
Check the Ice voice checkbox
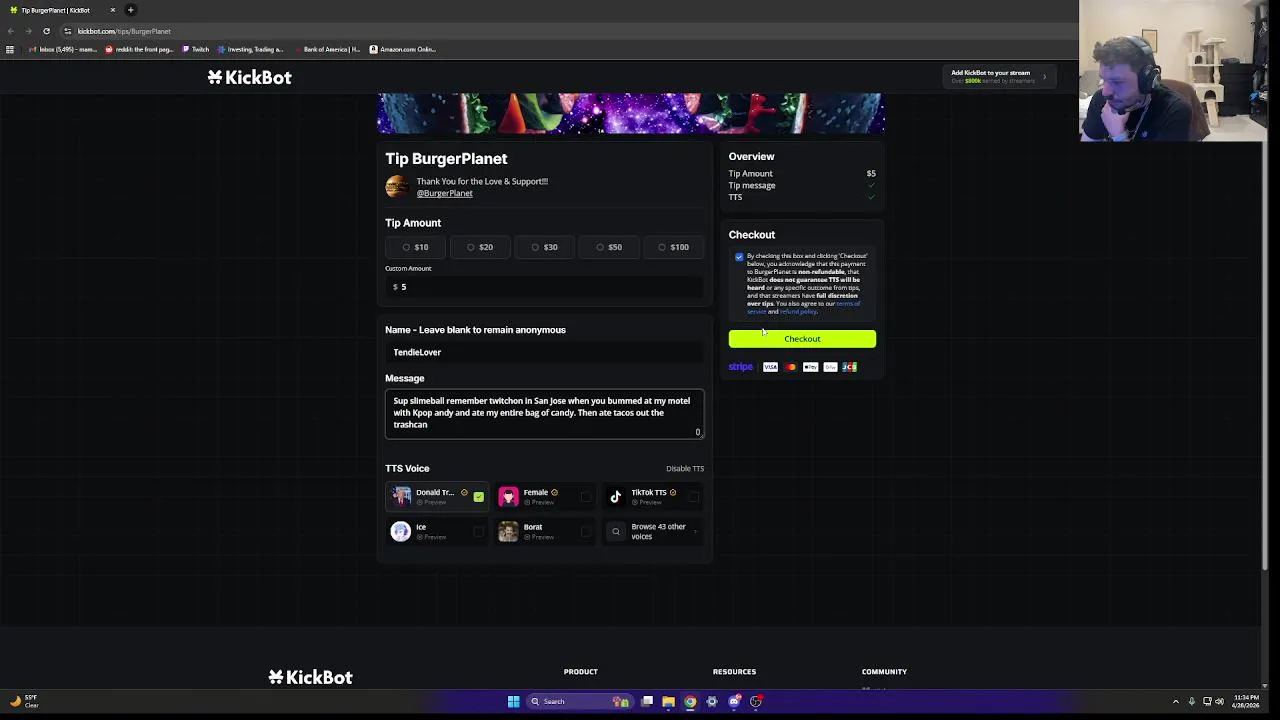pos(479,531)
